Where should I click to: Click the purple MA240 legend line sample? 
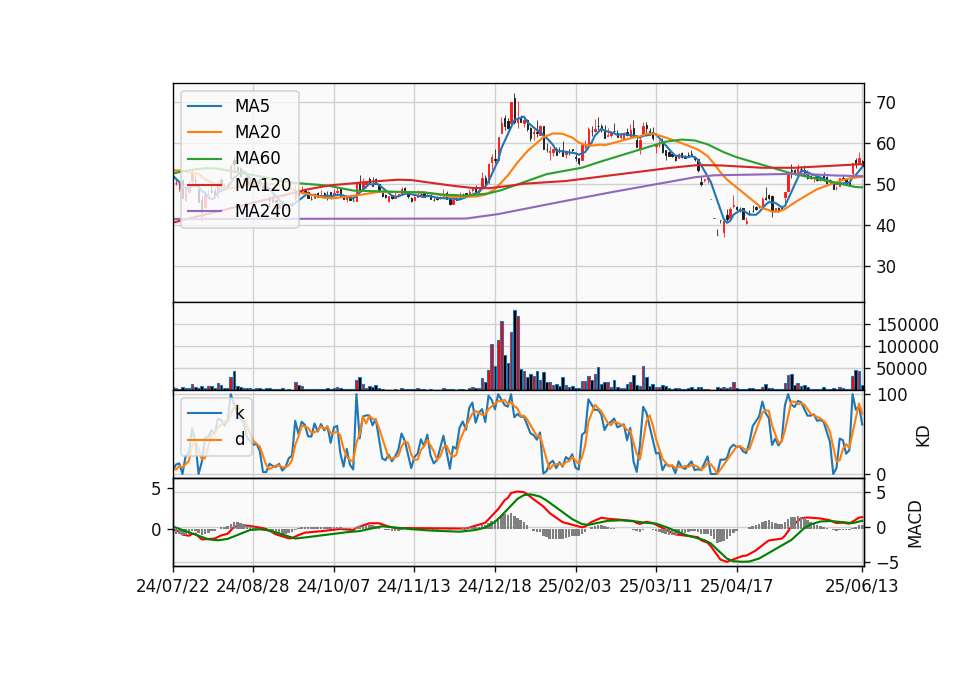tap(204, 212)
